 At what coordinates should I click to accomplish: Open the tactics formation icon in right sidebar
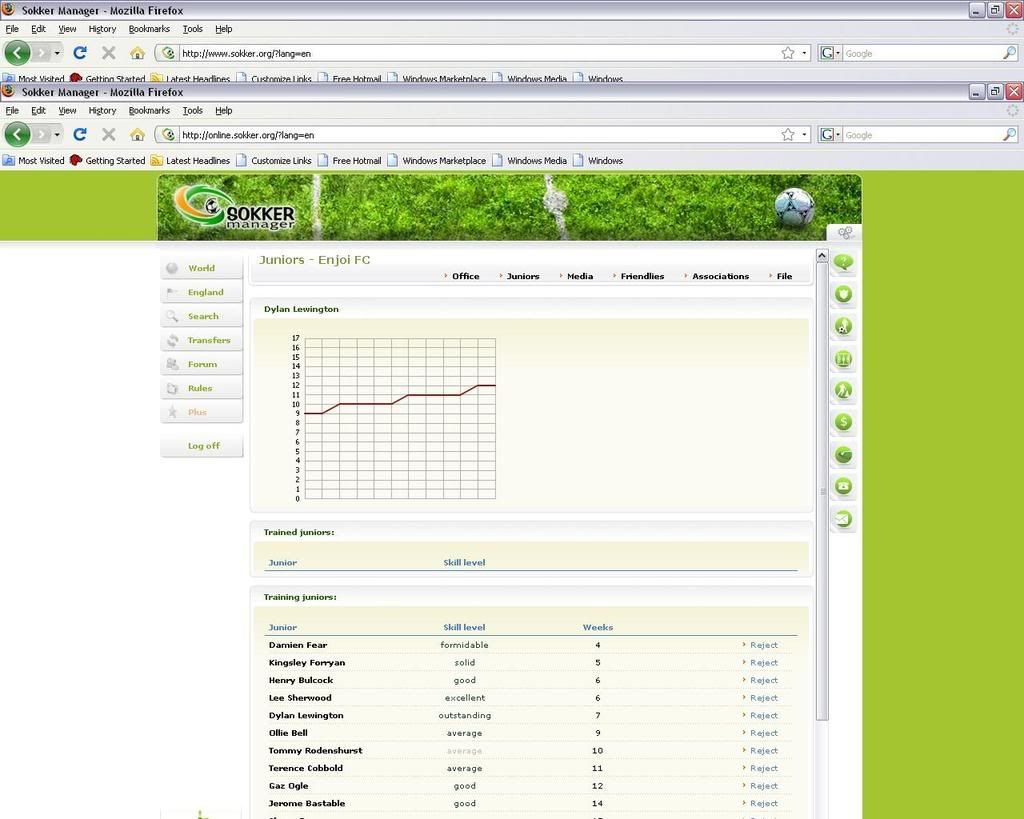[x=843, y=358]
